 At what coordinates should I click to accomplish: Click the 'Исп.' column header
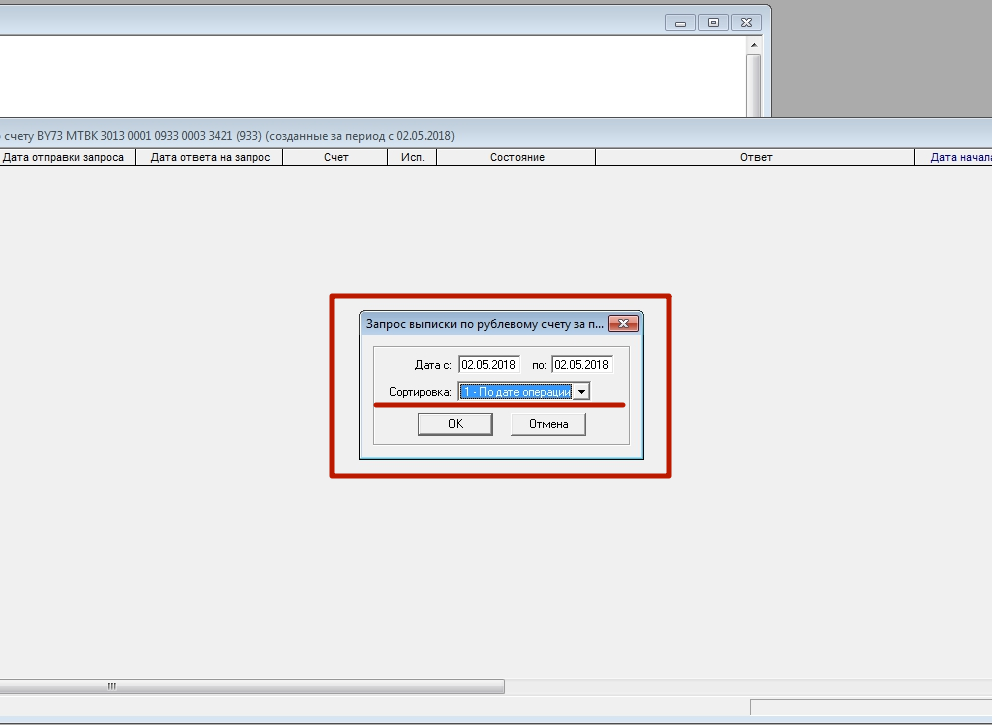coord(413,158)
